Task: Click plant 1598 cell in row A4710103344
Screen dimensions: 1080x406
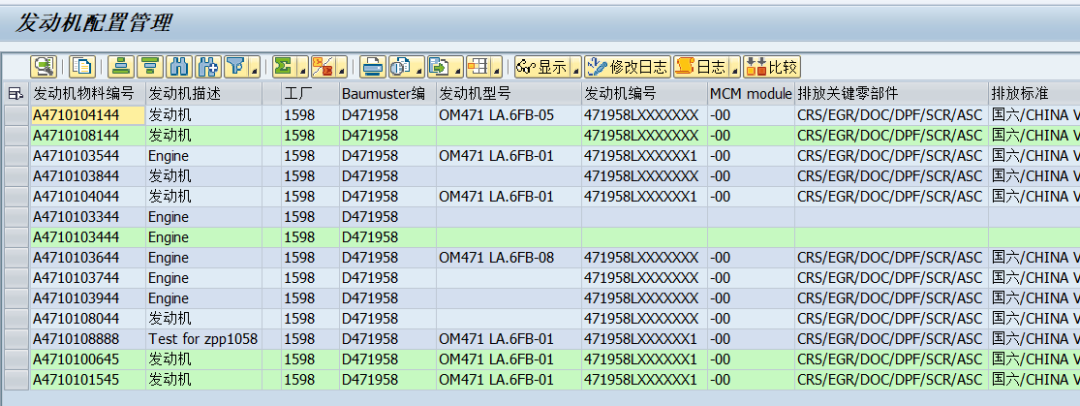Action: [310, 217]
